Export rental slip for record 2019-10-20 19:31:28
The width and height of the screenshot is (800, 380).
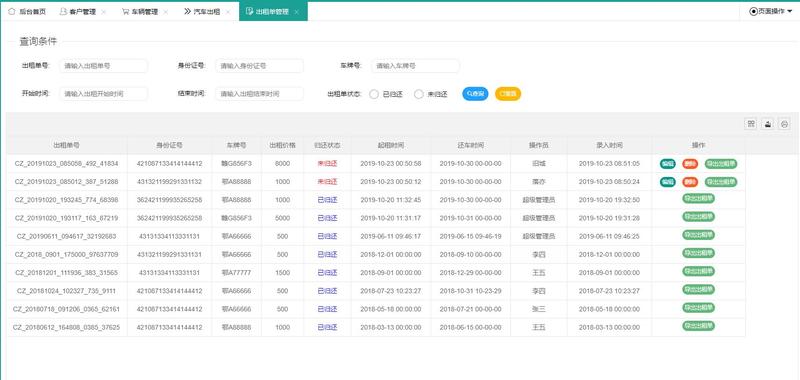tap(698, 217)
